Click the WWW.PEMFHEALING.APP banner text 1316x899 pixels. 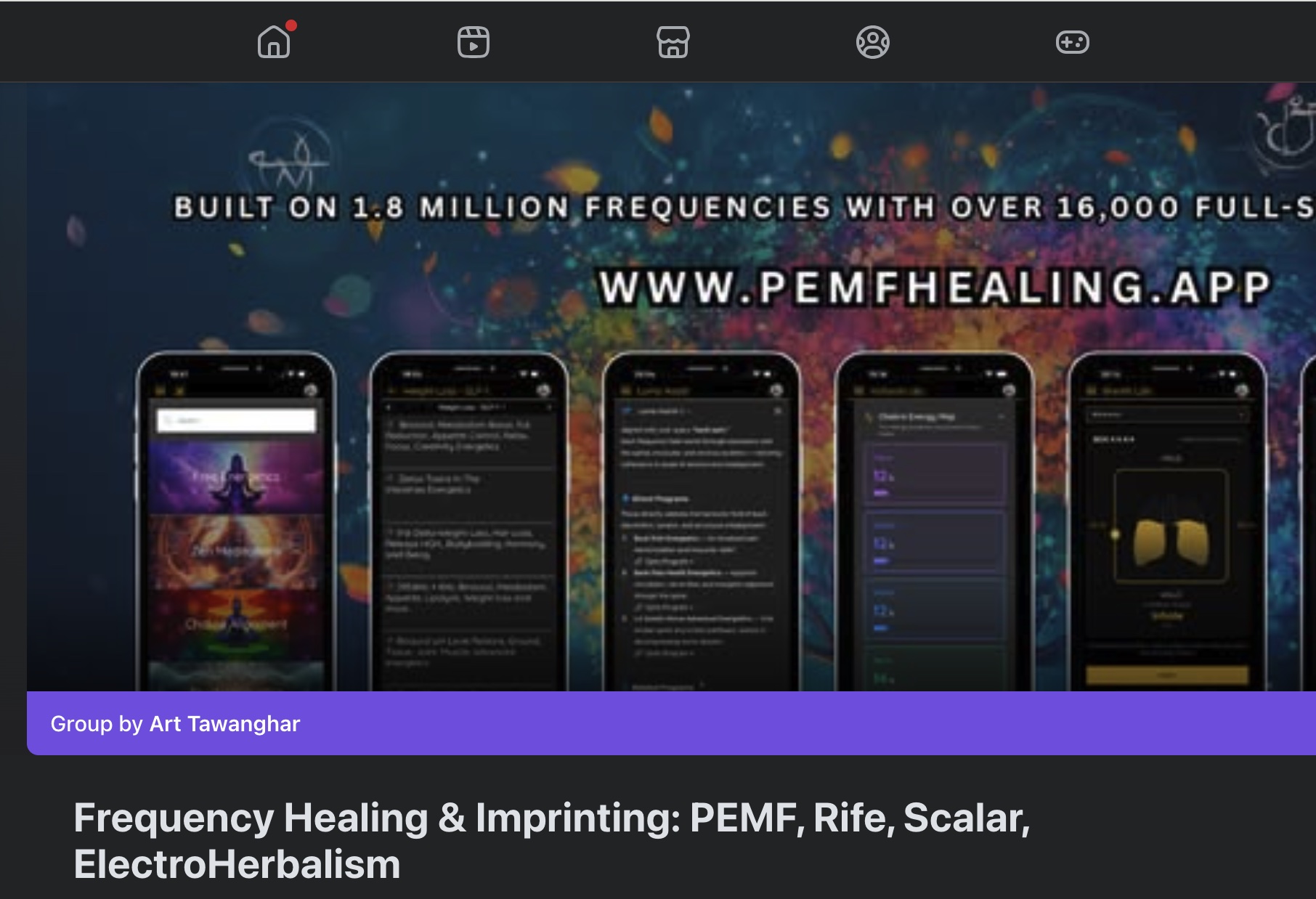point(935,287)
